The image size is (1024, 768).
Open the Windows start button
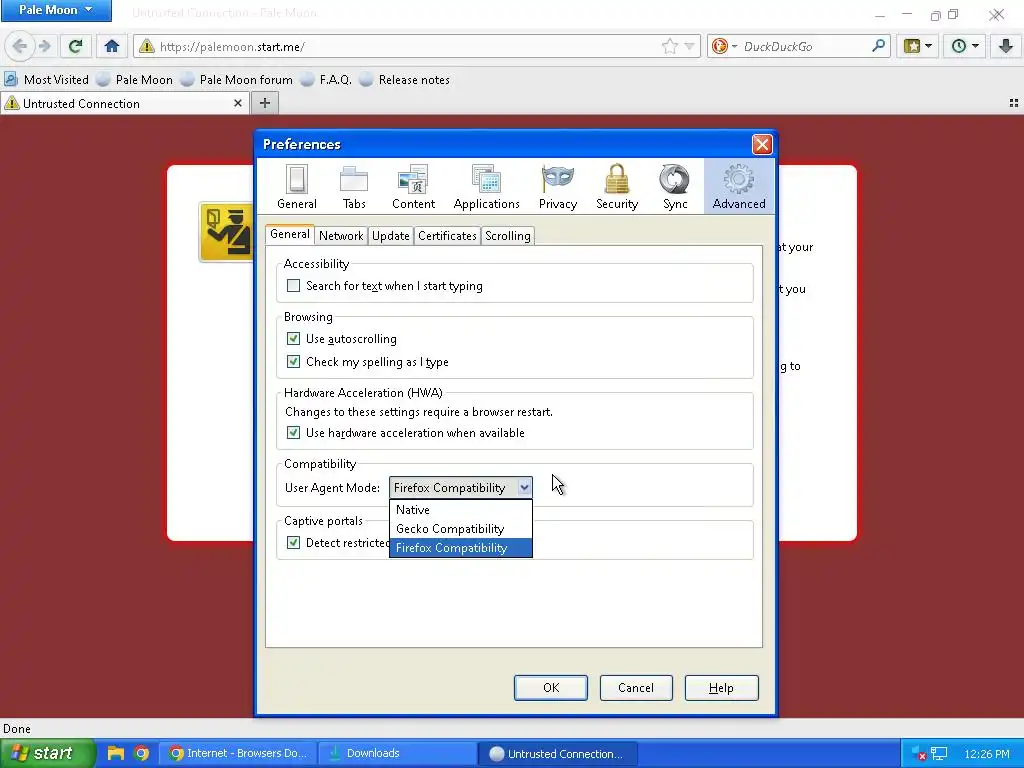coord(46,753)
